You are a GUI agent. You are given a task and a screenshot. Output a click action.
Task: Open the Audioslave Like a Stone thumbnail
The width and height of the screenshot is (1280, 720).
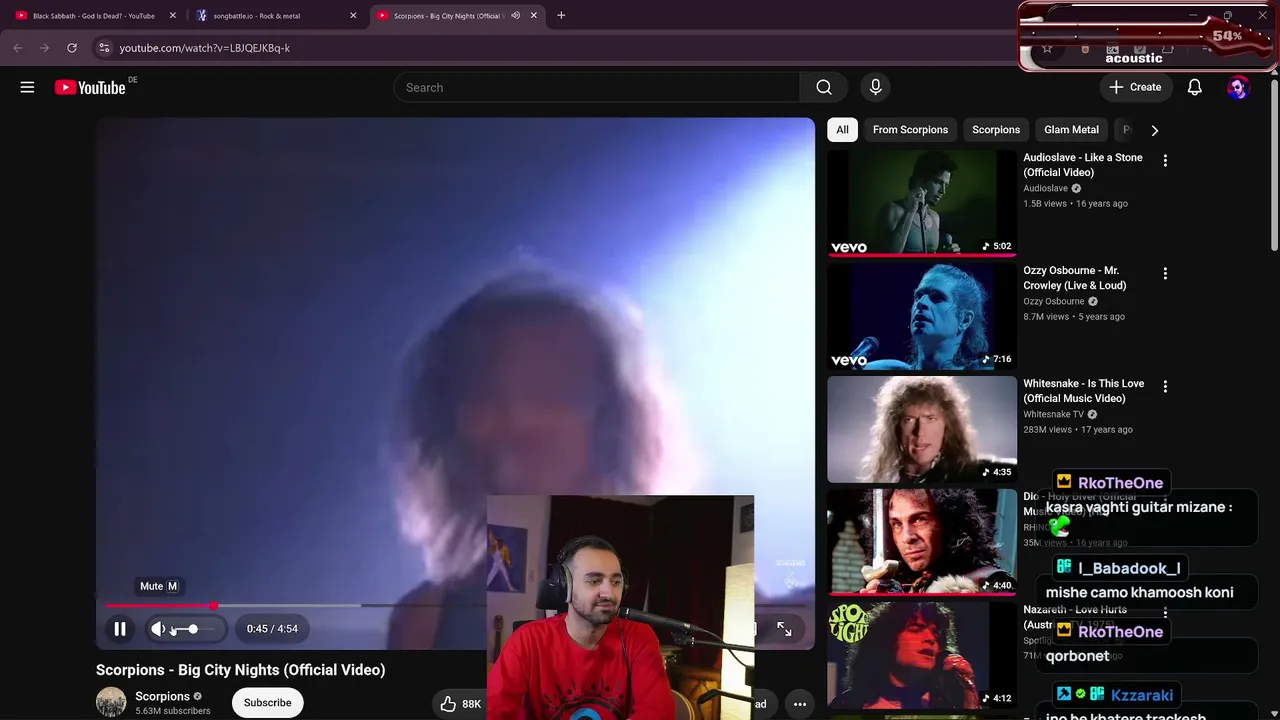click(x=922, y=203)
